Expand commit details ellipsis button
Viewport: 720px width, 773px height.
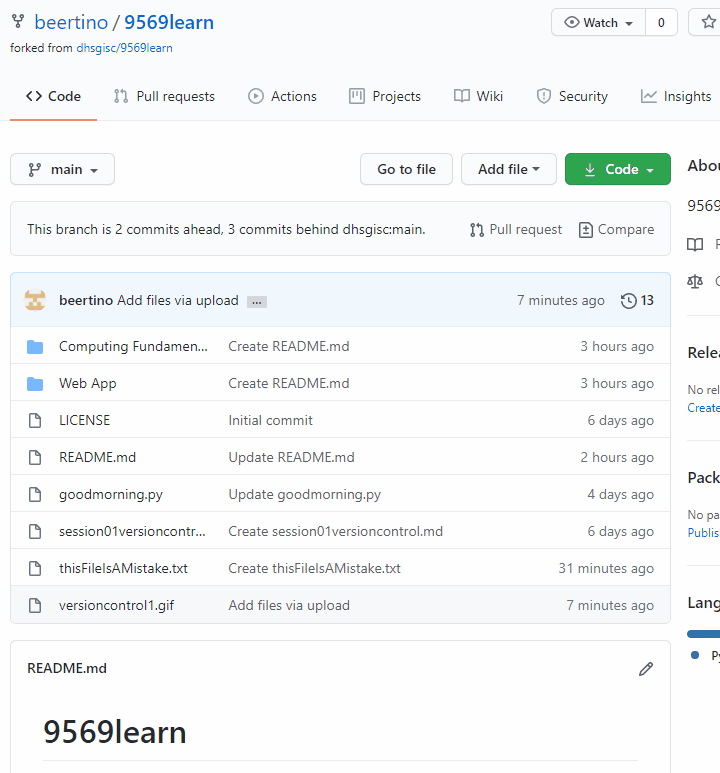[x=257, y=302]
